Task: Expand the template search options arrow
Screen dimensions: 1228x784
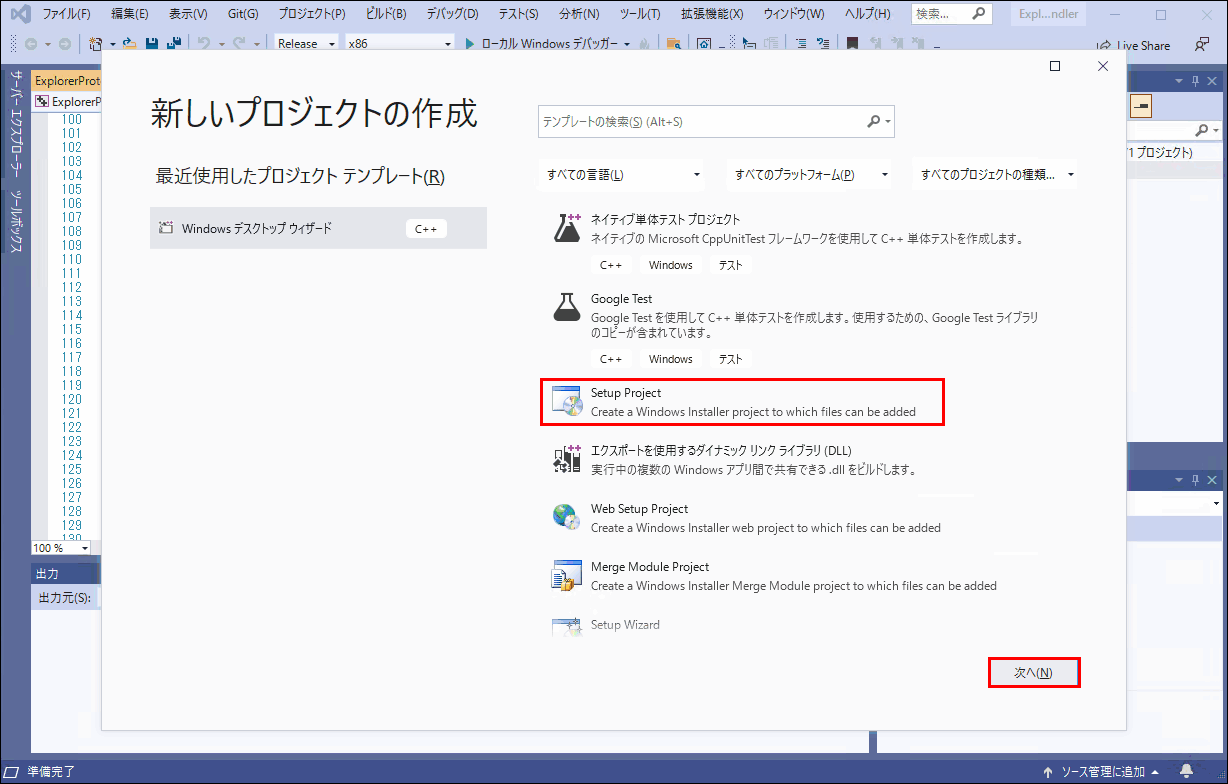Action: coord(888,122)
